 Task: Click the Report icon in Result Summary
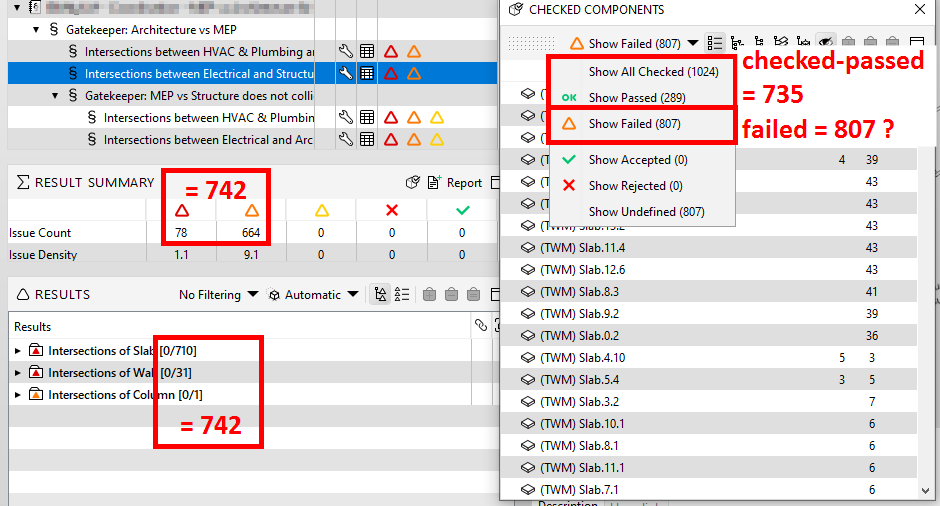[434, 182]
